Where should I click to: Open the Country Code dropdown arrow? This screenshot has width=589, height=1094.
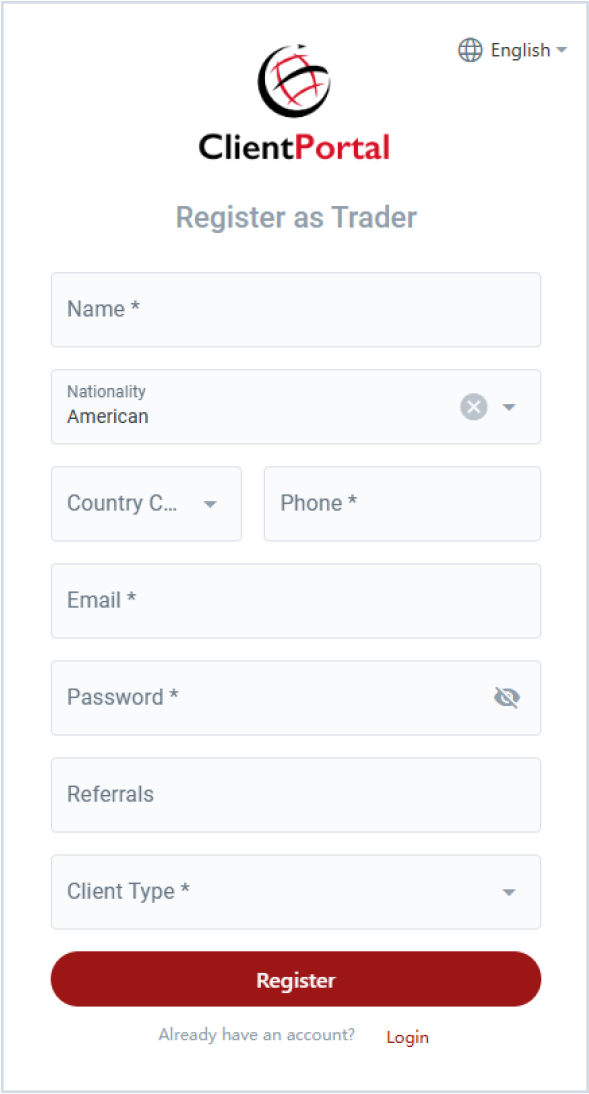[210, 504]
